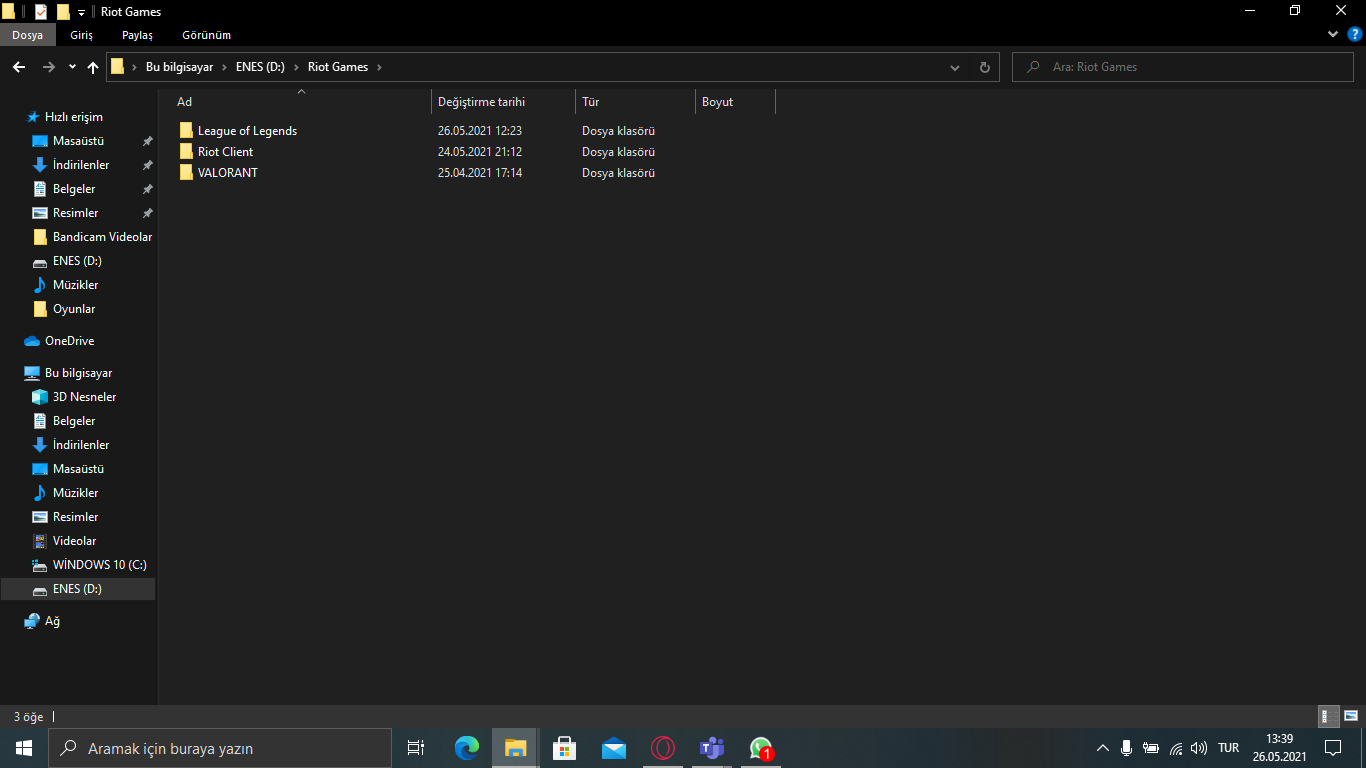Click the OneDrive cloud icon
This screenshot has height=768, width=1366.
[x=32, y=341]
